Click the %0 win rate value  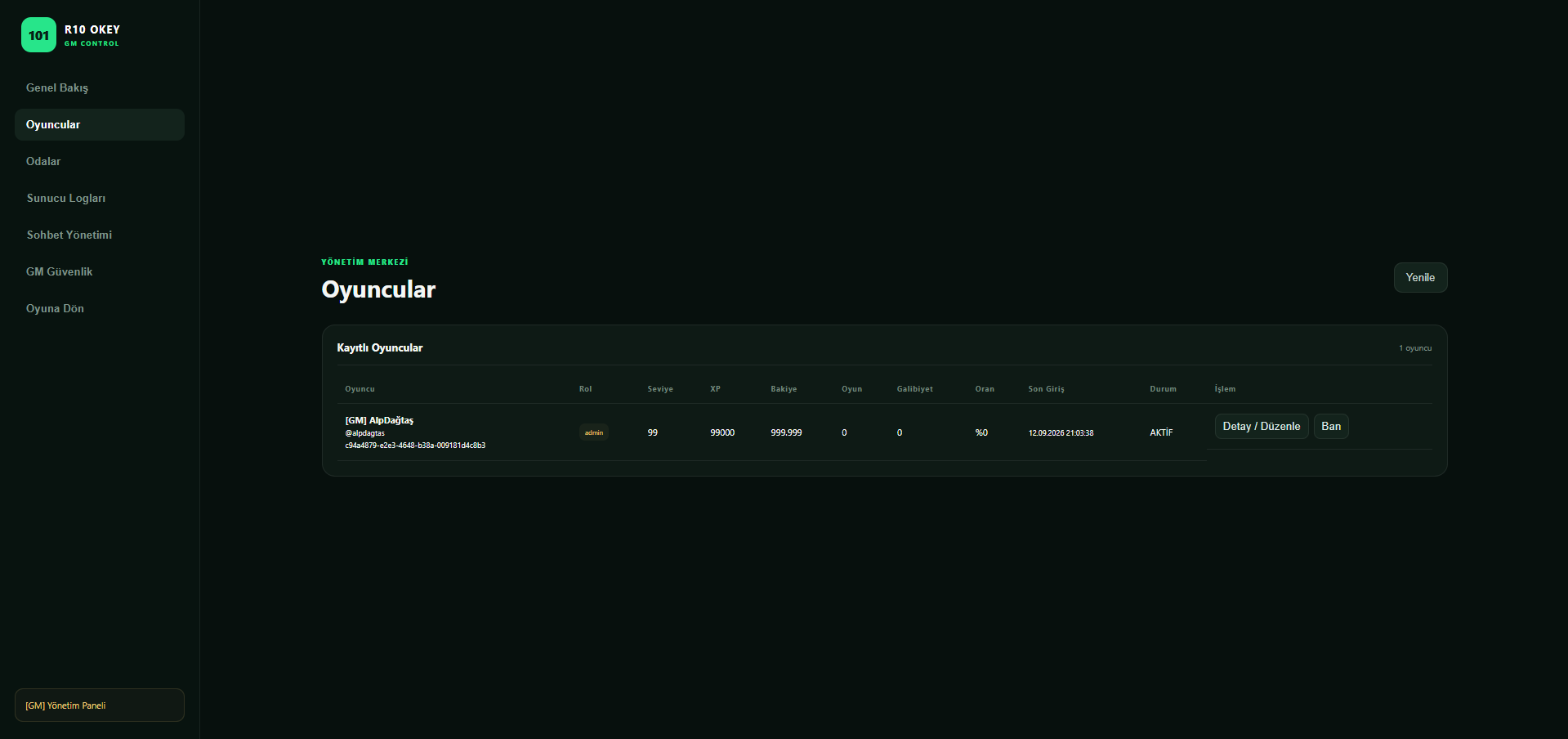tap(981, 432)
